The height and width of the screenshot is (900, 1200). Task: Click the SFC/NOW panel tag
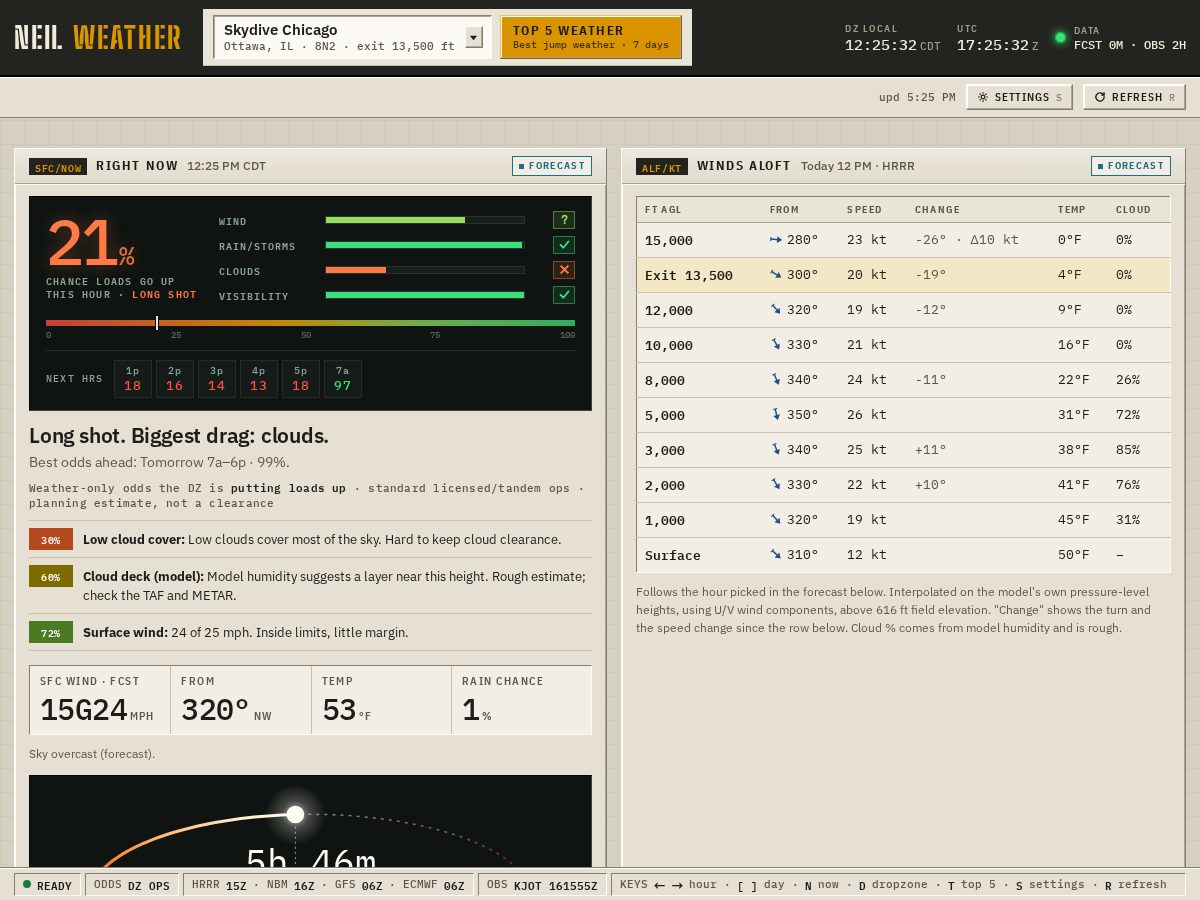tap(58, 167)
